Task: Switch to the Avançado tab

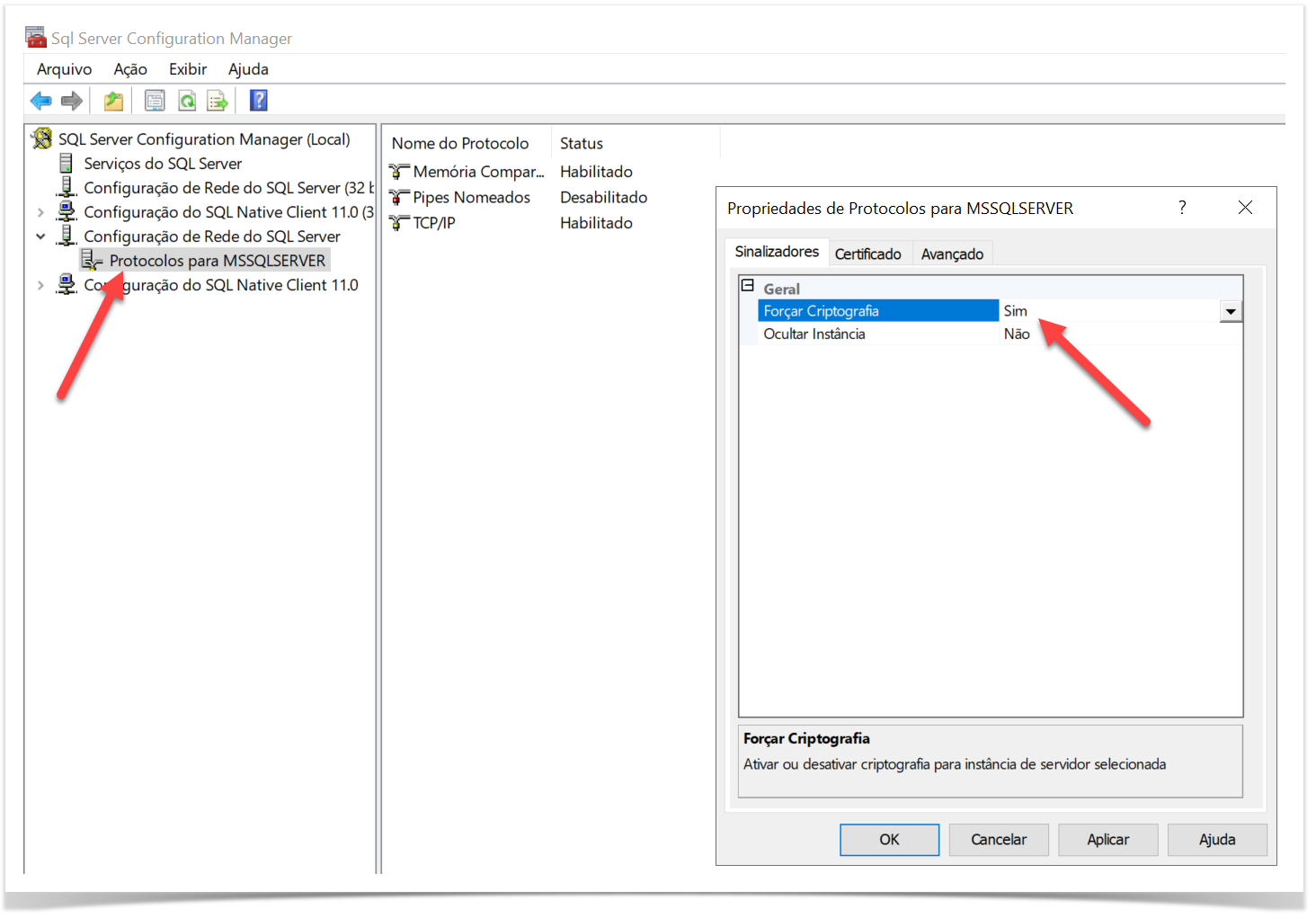Action: [x=952, y=254]
